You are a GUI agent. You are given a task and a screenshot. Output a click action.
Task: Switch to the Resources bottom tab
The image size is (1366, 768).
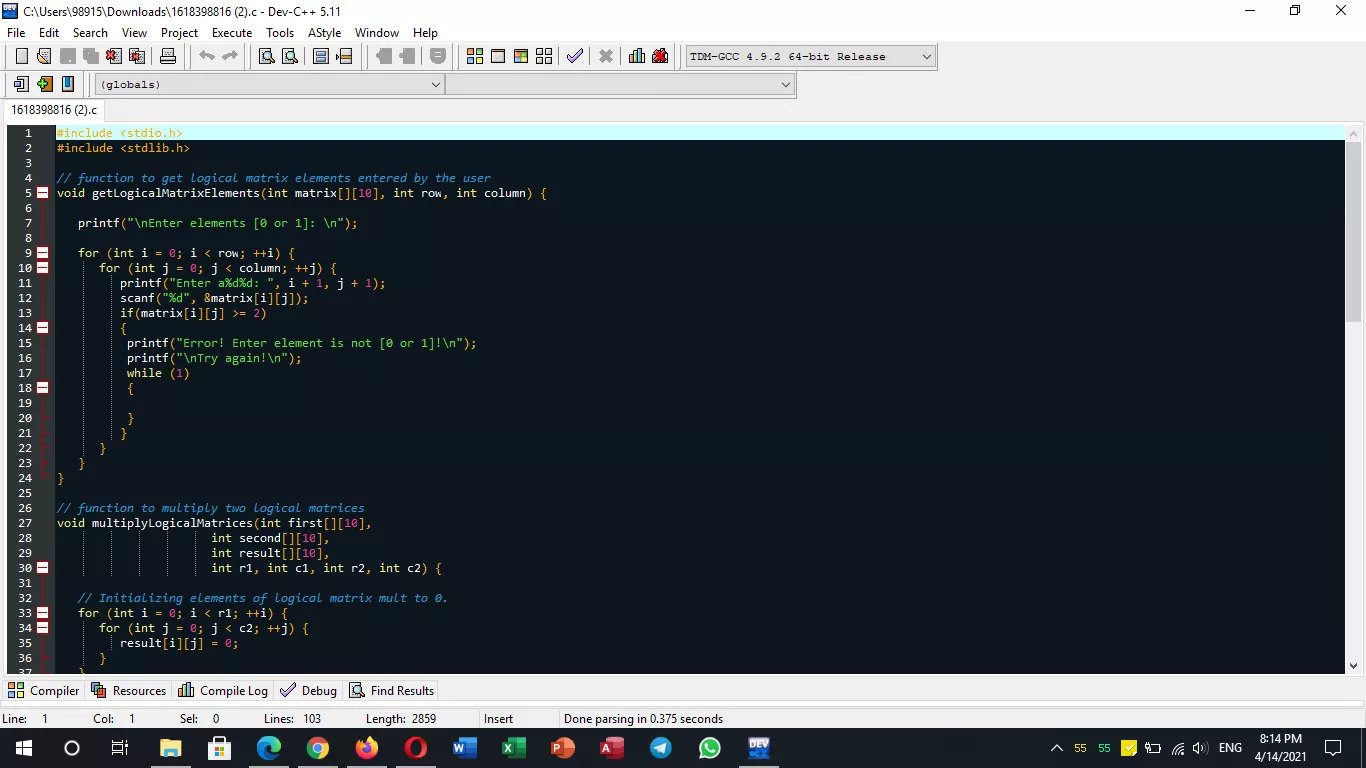pyautogui.click(x=129, y=691)
